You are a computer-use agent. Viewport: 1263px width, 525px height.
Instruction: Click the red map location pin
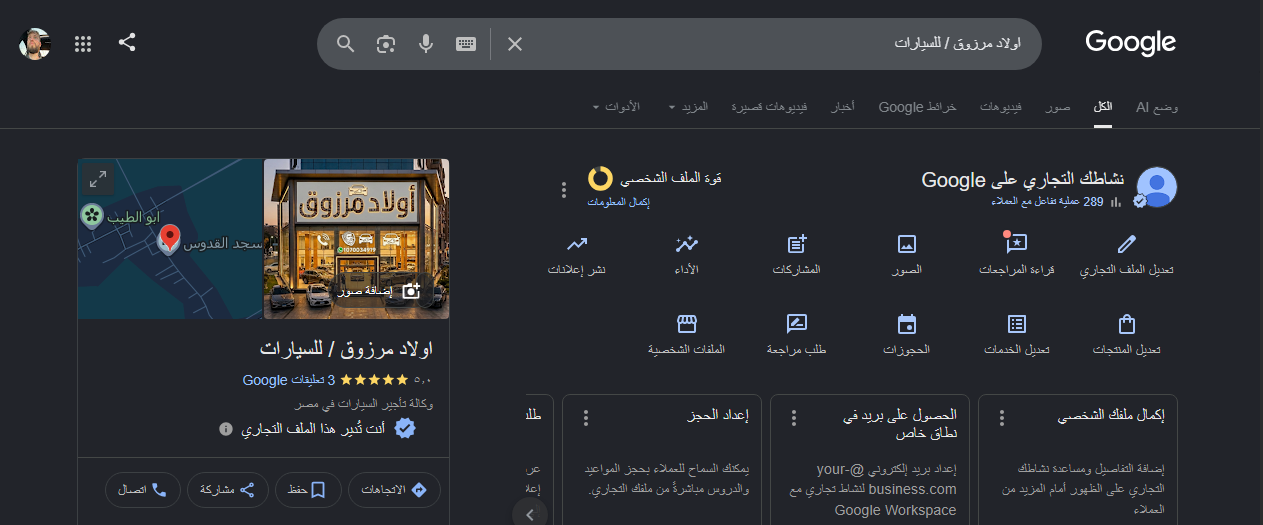click(x=170, y=239)
